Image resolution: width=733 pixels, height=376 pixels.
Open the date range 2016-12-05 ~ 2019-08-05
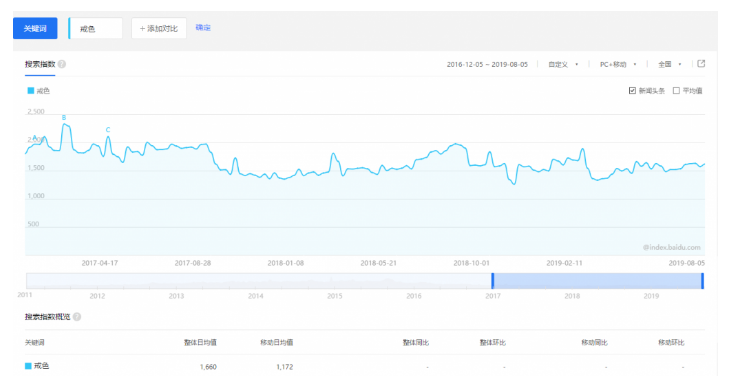[x=487, y=65]
